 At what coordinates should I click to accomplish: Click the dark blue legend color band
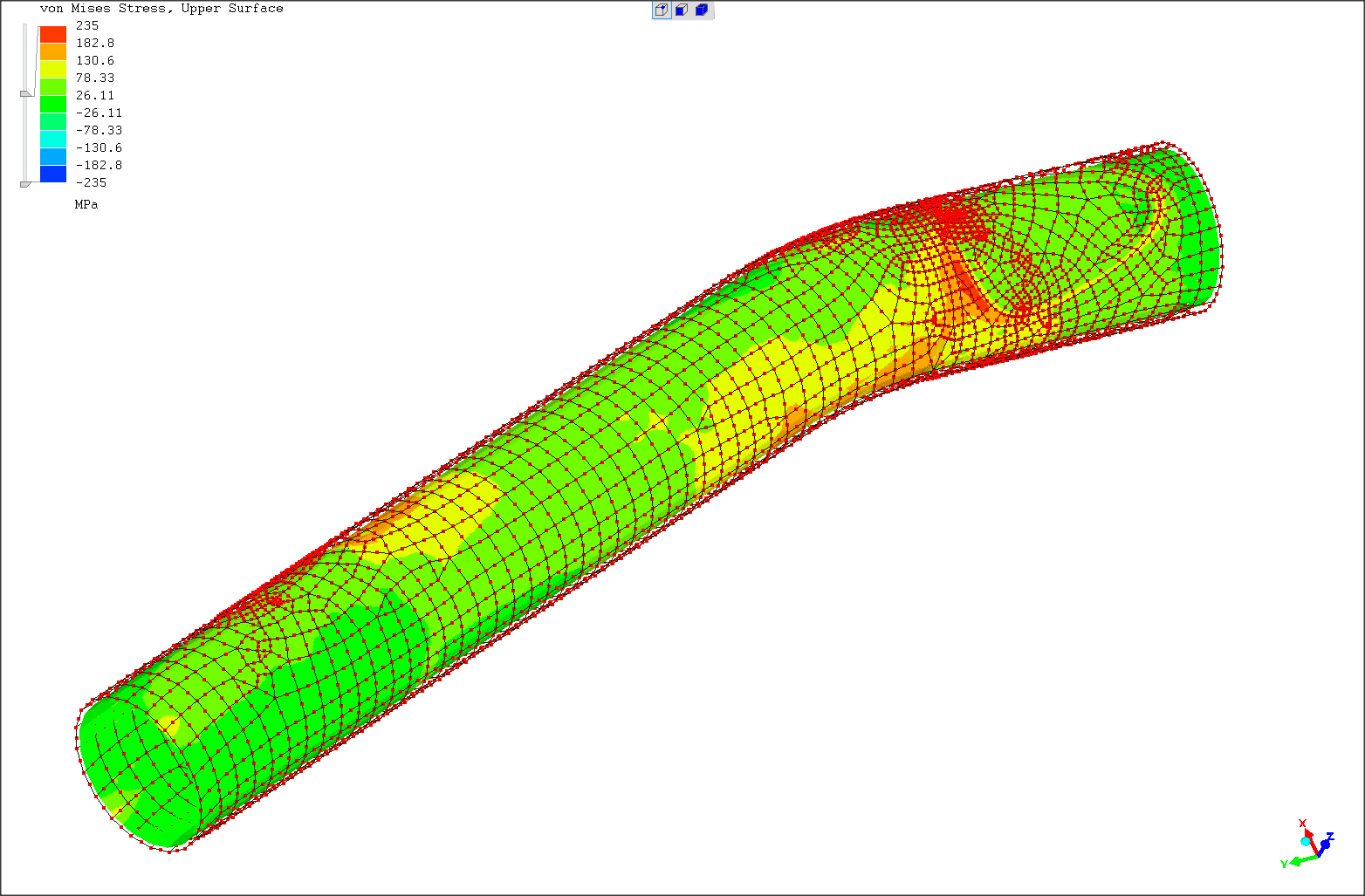point(53,174)
